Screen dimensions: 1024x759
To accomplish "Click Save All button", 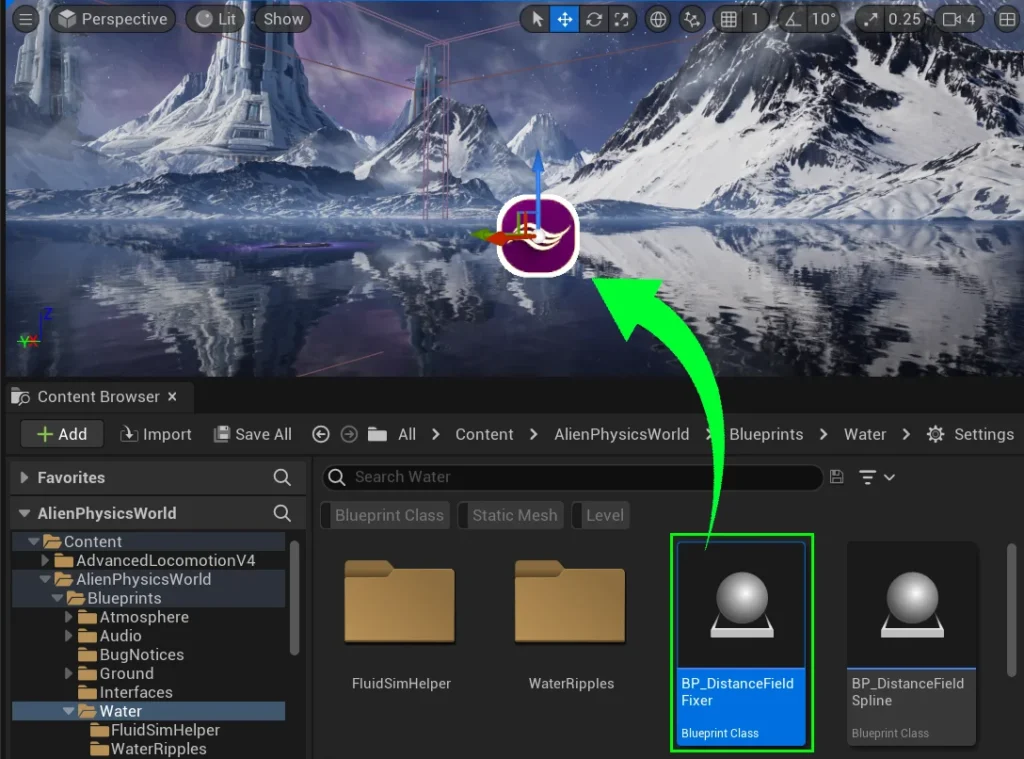I will (x=253, y=434).
